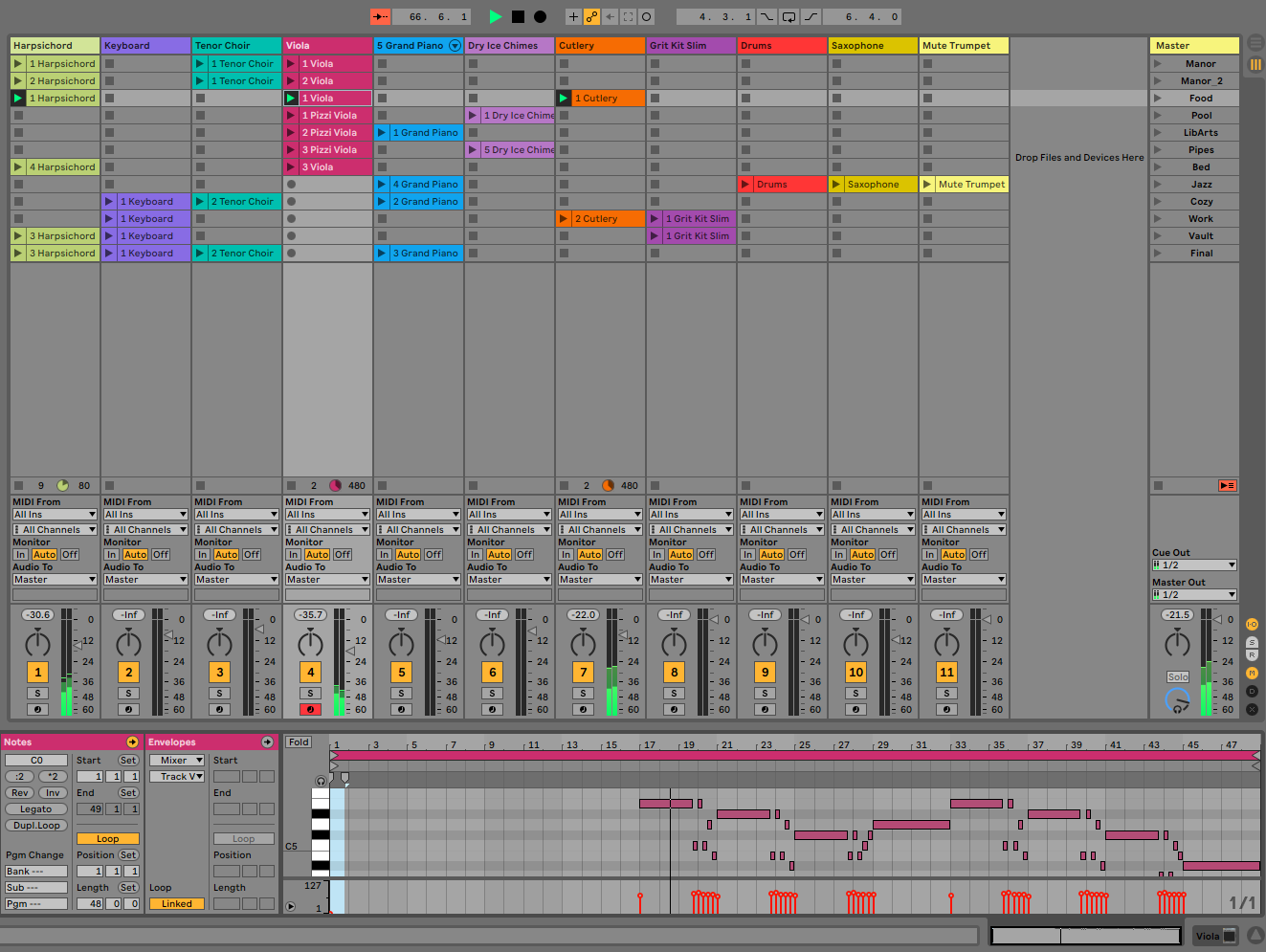This screenshot has height=952, width=1266.
Task: Open Drums Audio To Master dropdown
Action: [x=782, y=579]
